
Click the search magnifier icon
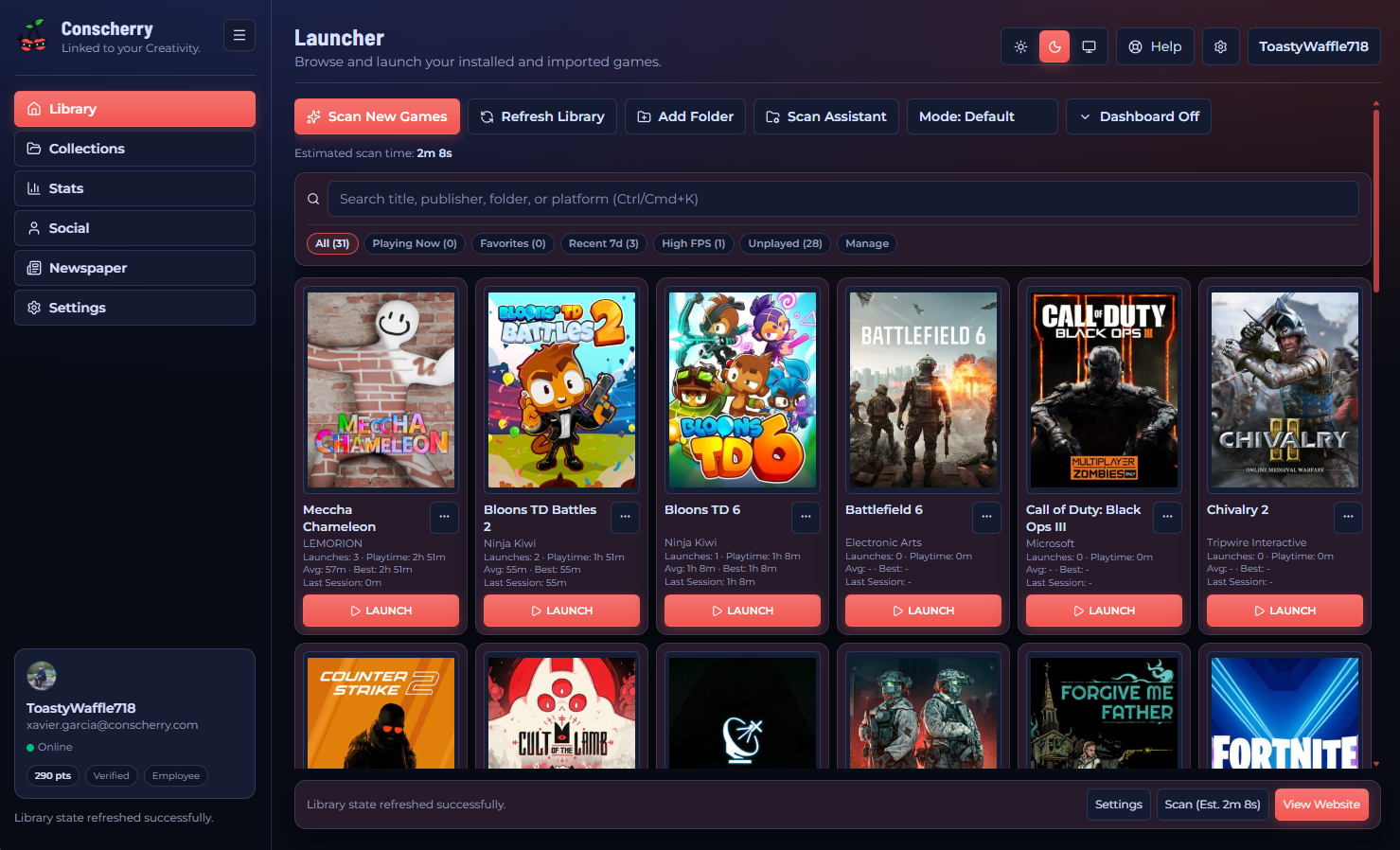pyautogui.click(x=313, y=199)
